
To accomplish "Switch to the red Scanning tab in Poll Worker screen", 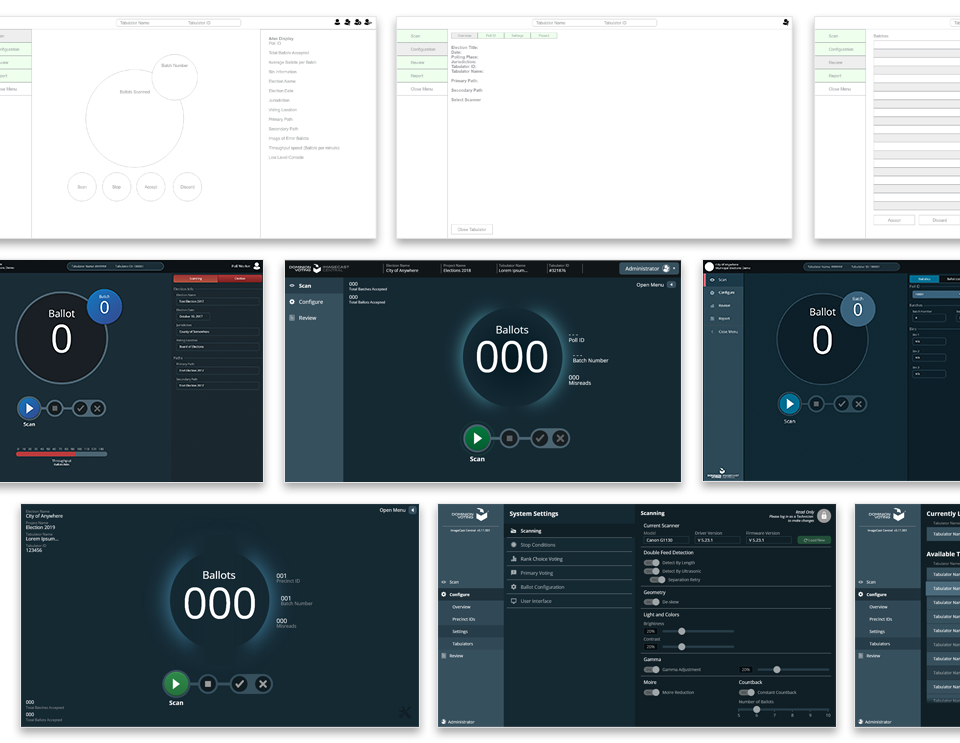I will coord(195,278).
